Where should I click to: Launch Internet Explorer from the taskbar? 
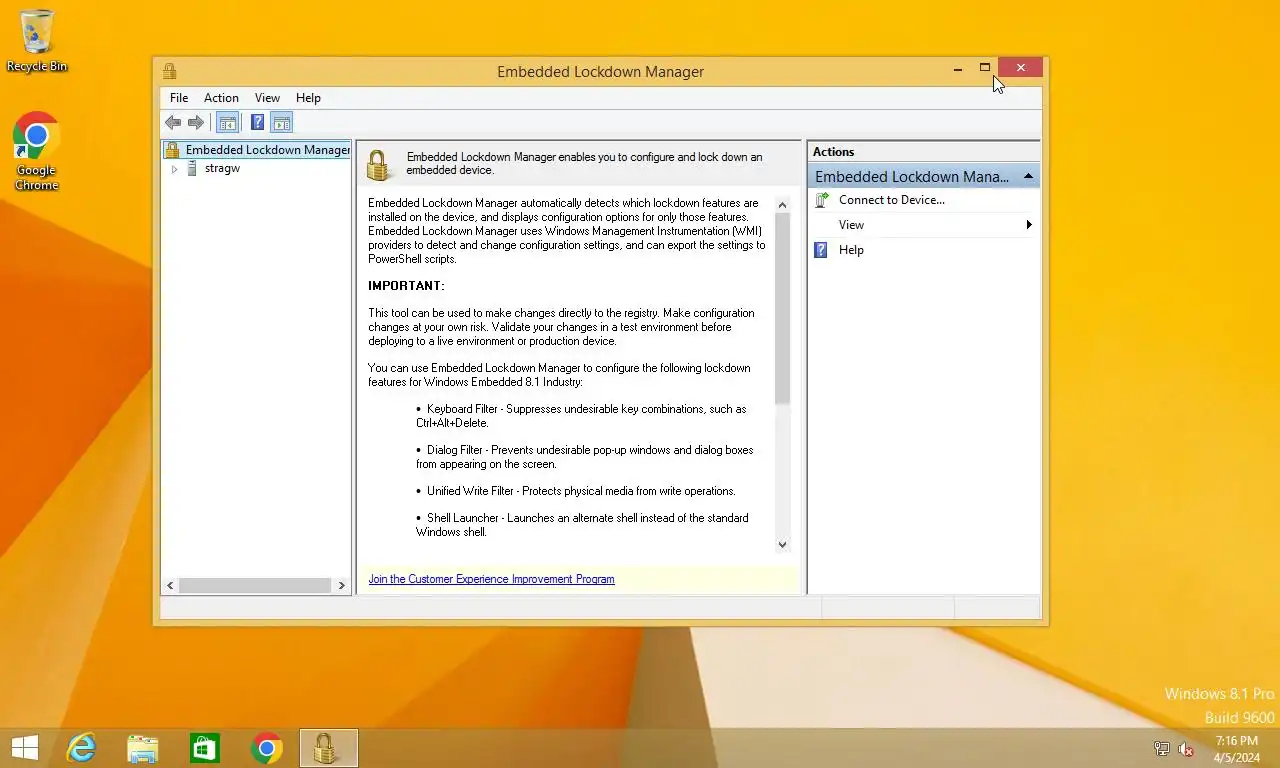click(81, 748)
